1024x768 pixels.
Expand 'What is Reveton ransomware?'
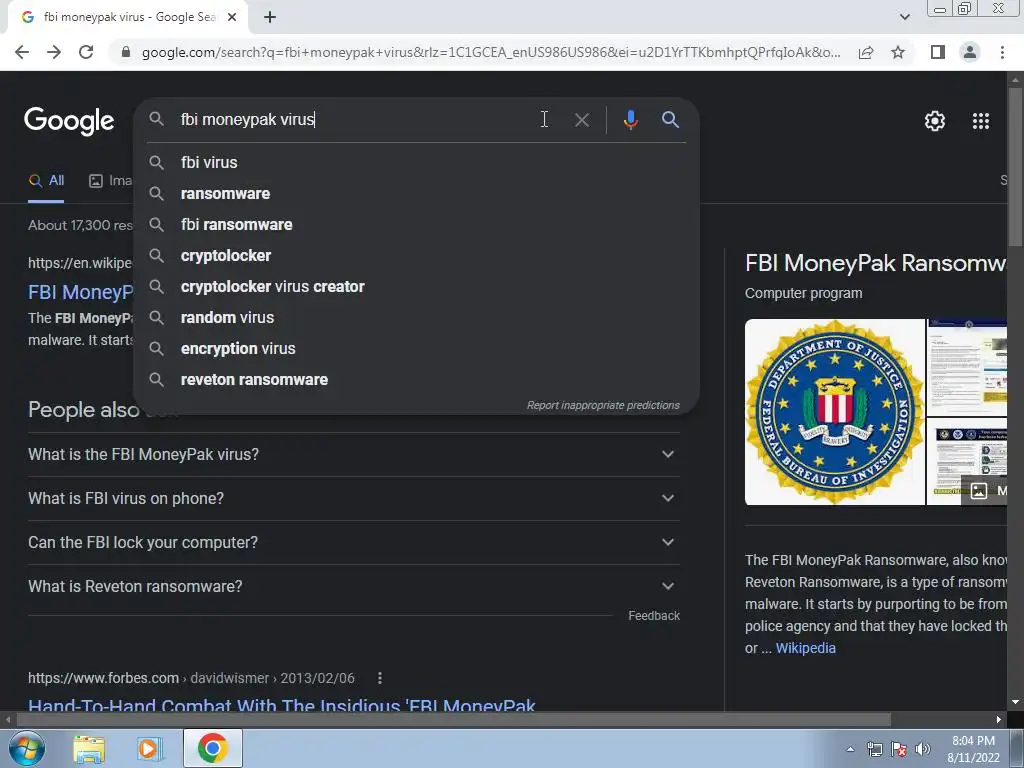pos(353,586)
